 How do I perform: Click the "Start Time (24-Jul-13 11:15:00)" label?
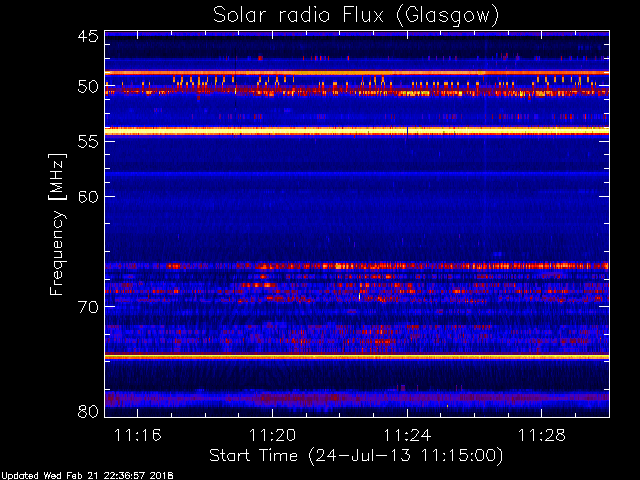(356, 456)
